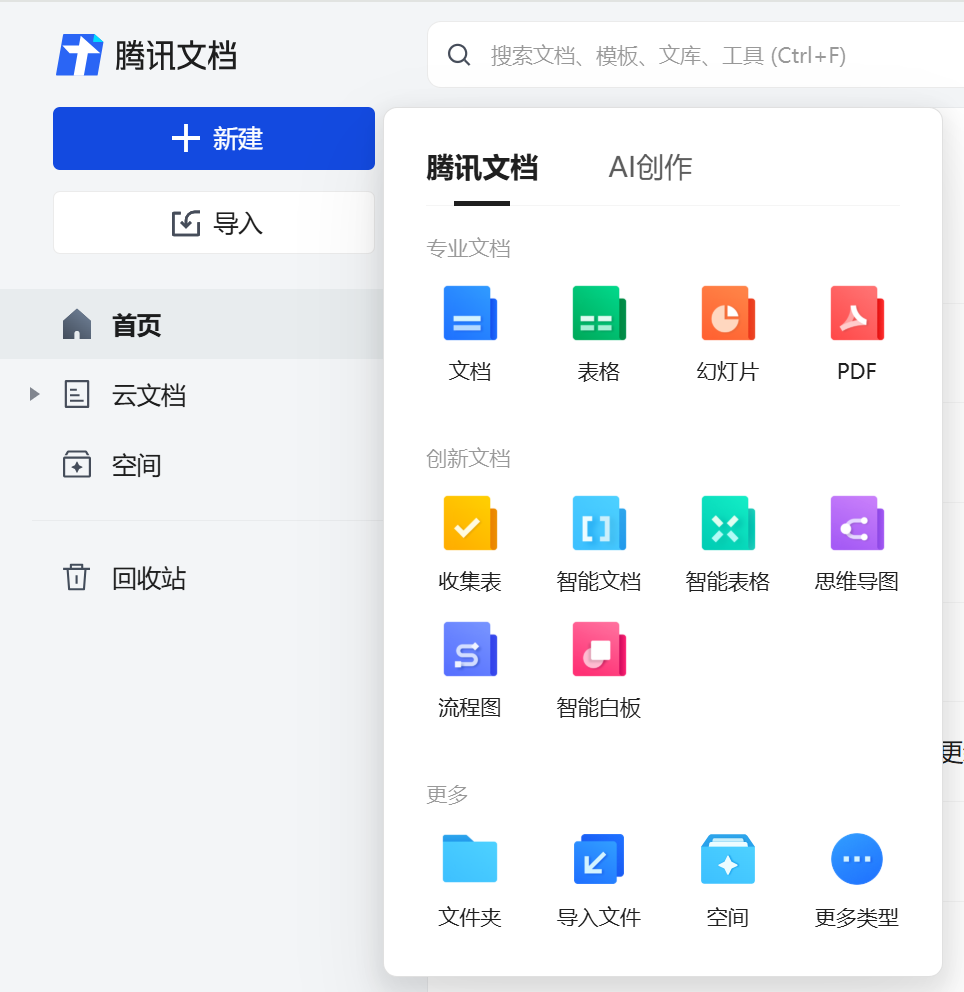Open 首页 in the sidebar

pyautogui.click(x=192, y=325)
